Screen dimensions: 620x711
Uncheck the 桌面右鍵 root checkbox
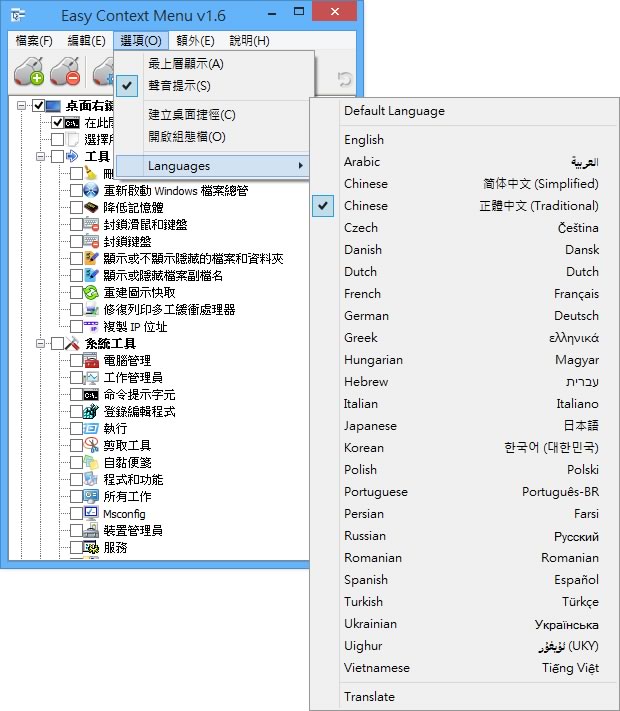[x=39, y=106]
